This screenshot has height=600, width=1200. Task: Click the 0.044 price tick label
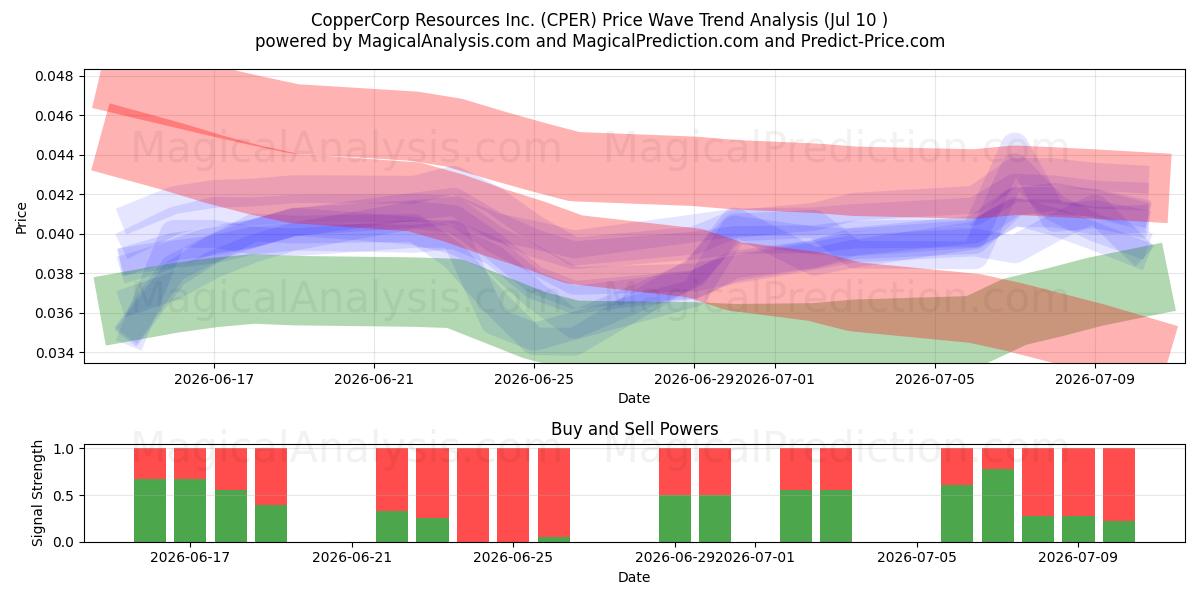pos(53,155)
